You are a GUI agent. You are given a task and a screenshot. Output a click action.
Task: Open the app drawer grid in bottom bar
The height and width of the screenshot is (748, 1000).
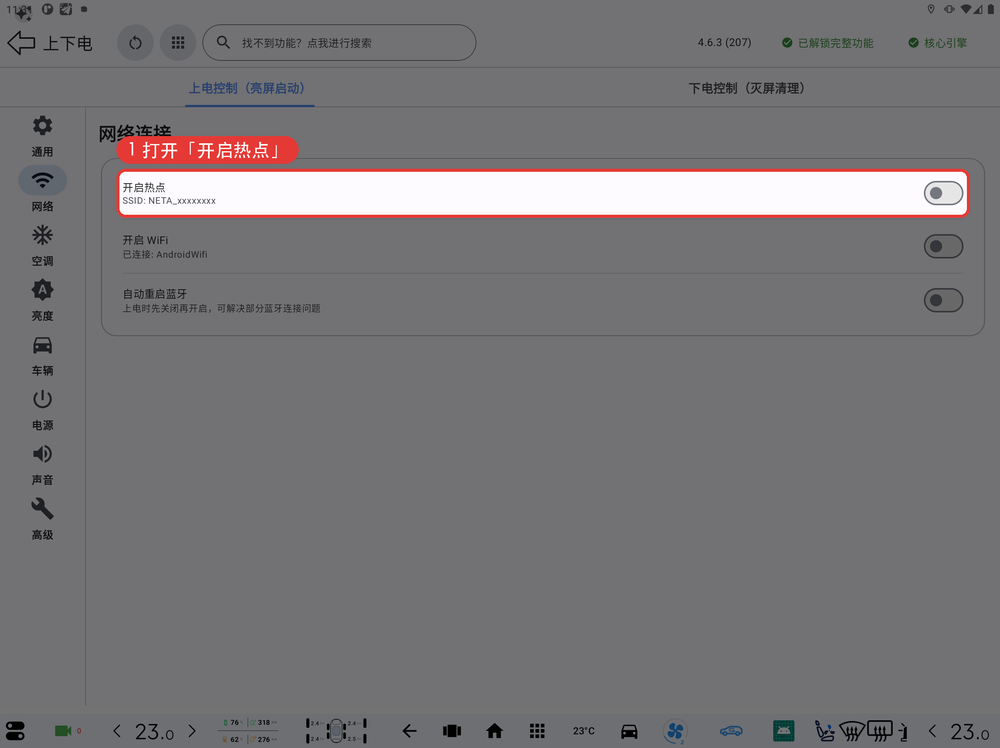coord(537,731)
